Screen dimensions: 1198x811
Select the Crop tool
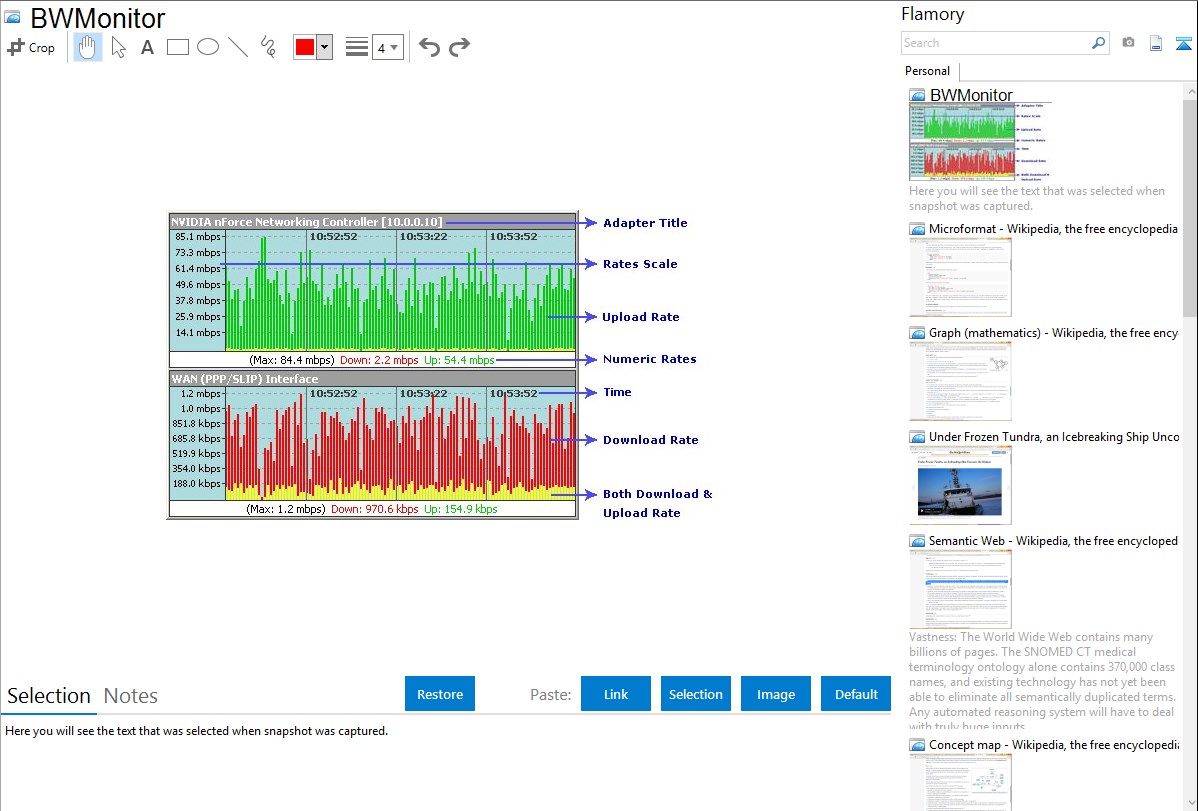[31, 47]
